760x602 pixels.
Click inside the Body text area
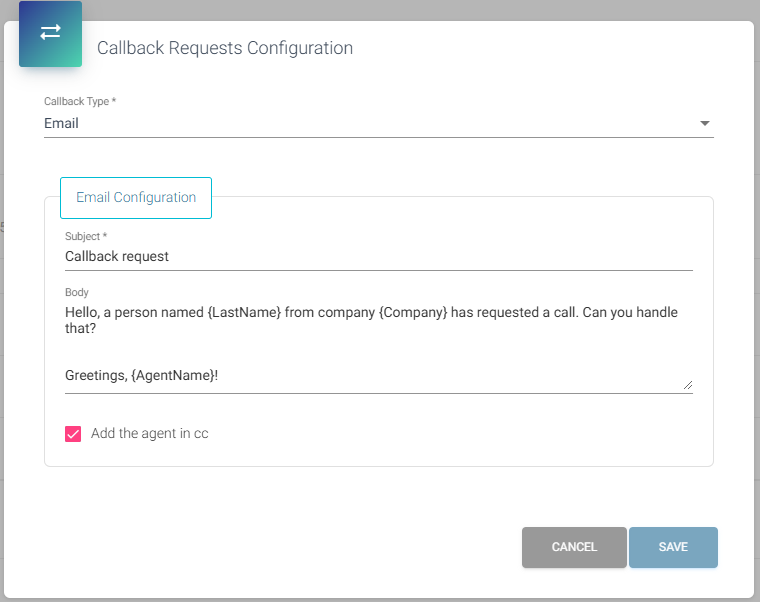coord(378,345)
